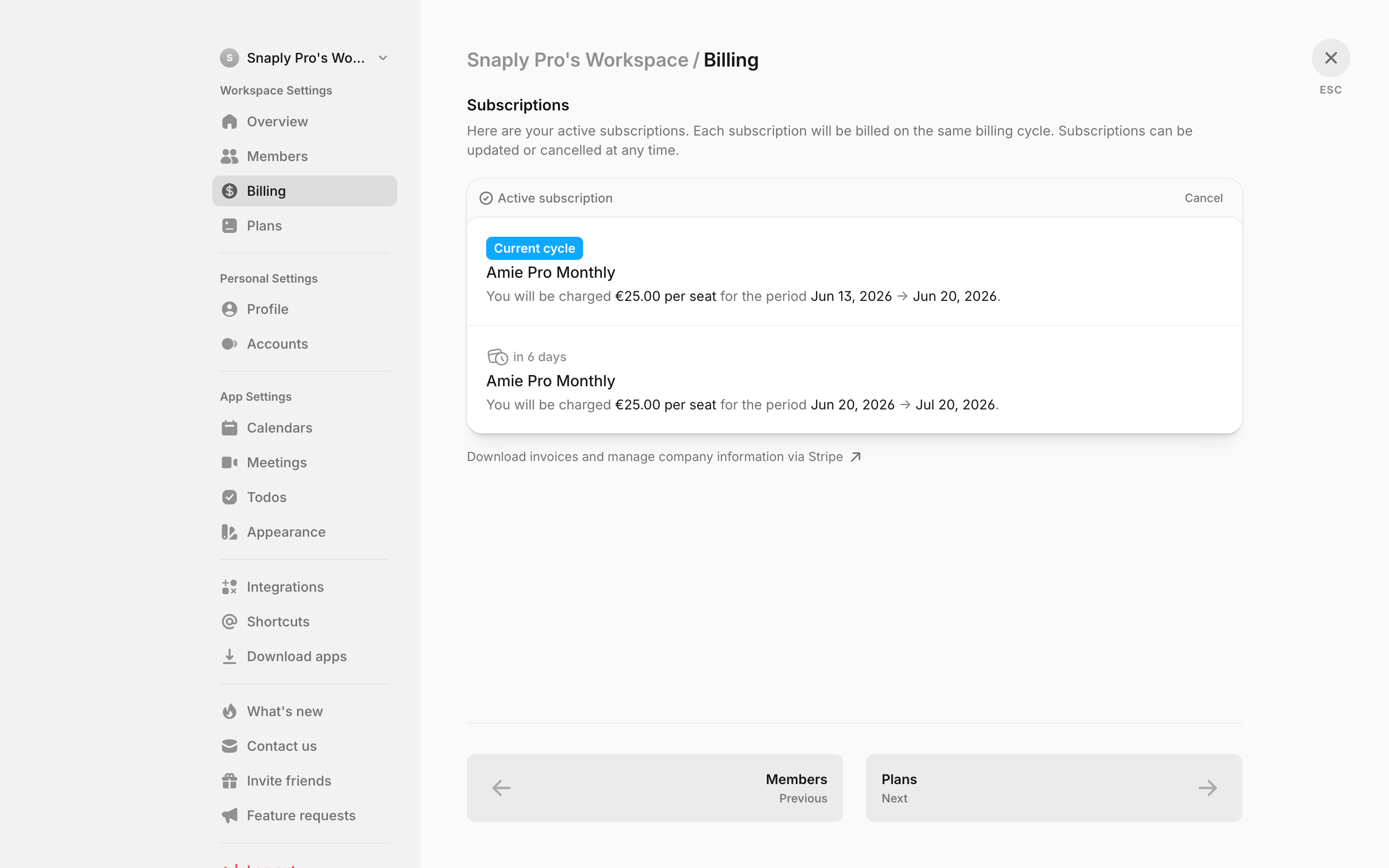
Task: Click the Stripe external link arrow icon
Action: coord(855,457)
